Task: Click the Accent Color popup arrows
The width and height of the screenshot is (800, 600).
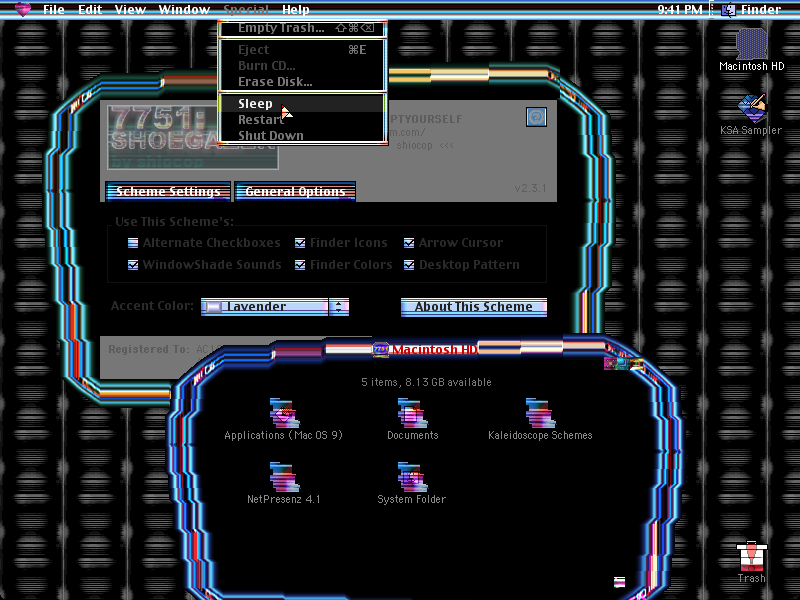Action: click(x=339, y=307)
